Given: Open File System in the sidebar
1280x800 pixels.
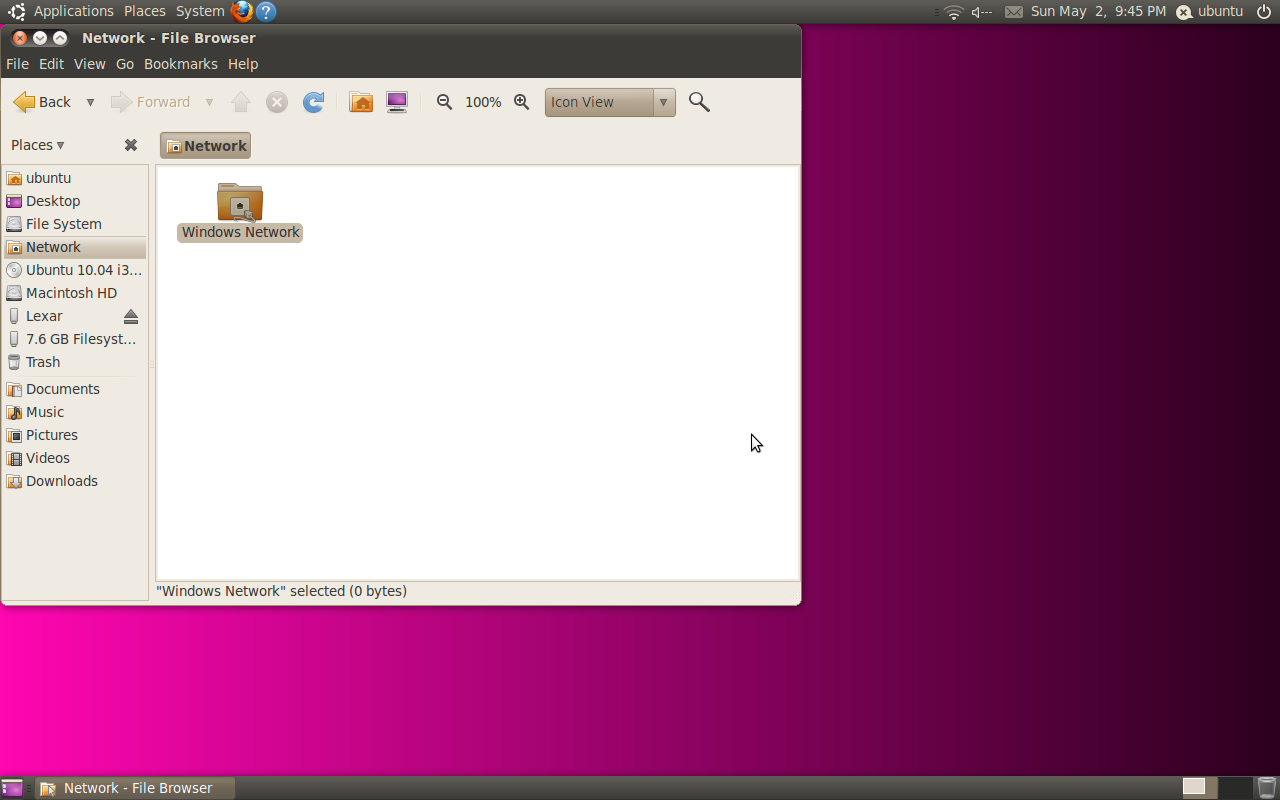Looking at the screenshot, I should click(75, 224).
